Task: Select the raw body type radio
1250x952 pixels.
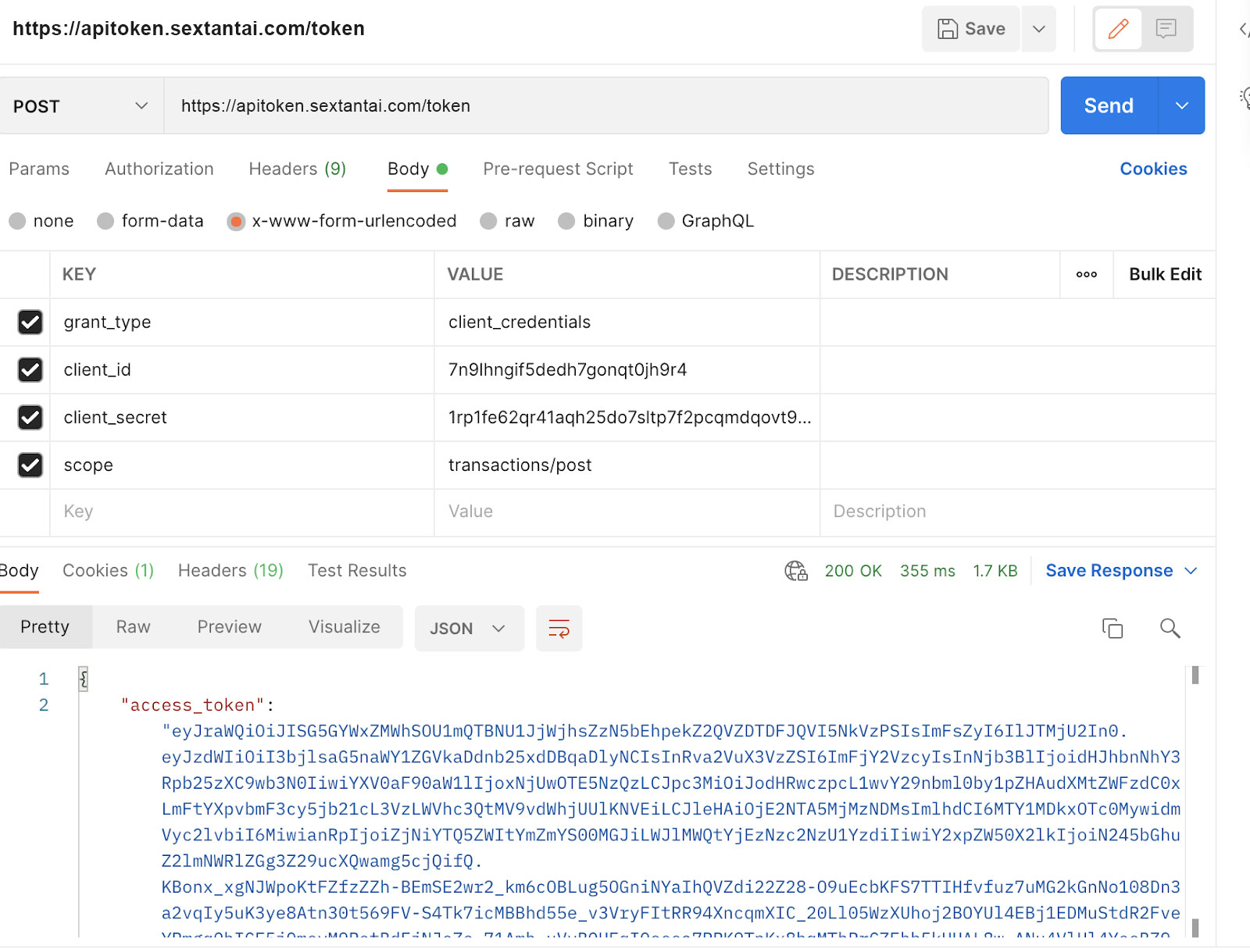Action: click(489, 221)
